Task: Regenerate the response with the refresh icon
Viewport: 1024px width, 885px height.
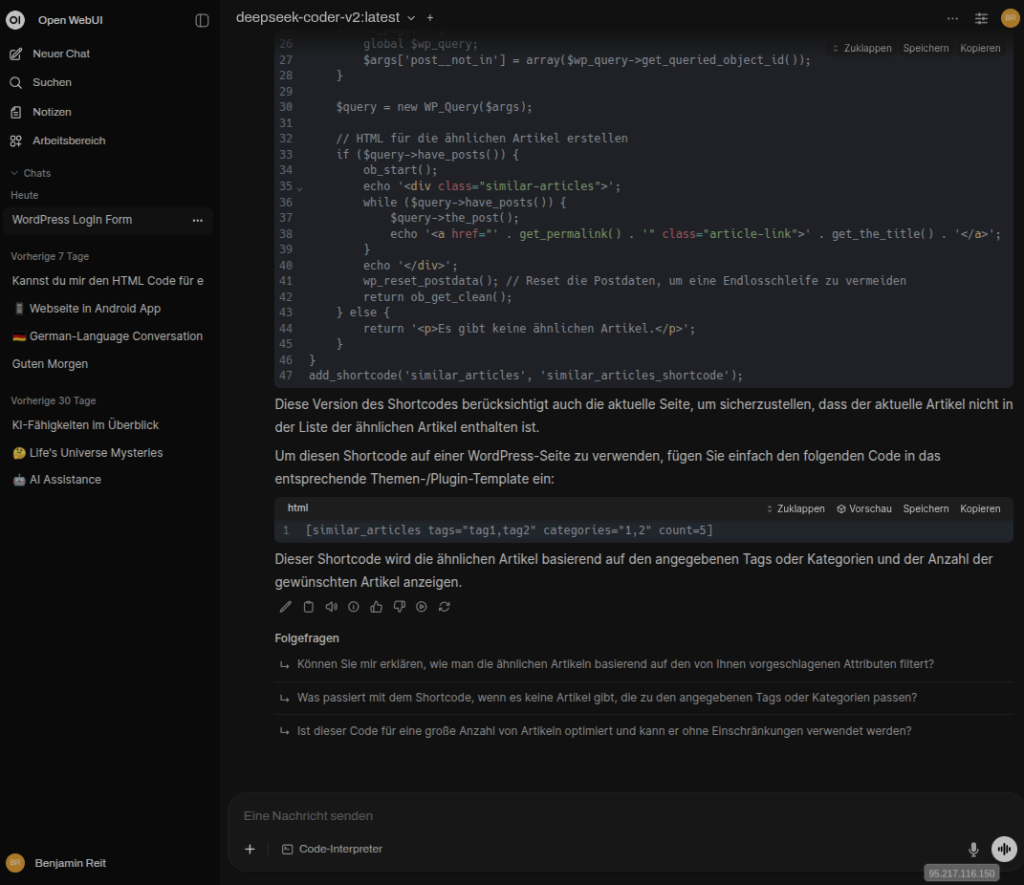Action: [x=444, y=606]
